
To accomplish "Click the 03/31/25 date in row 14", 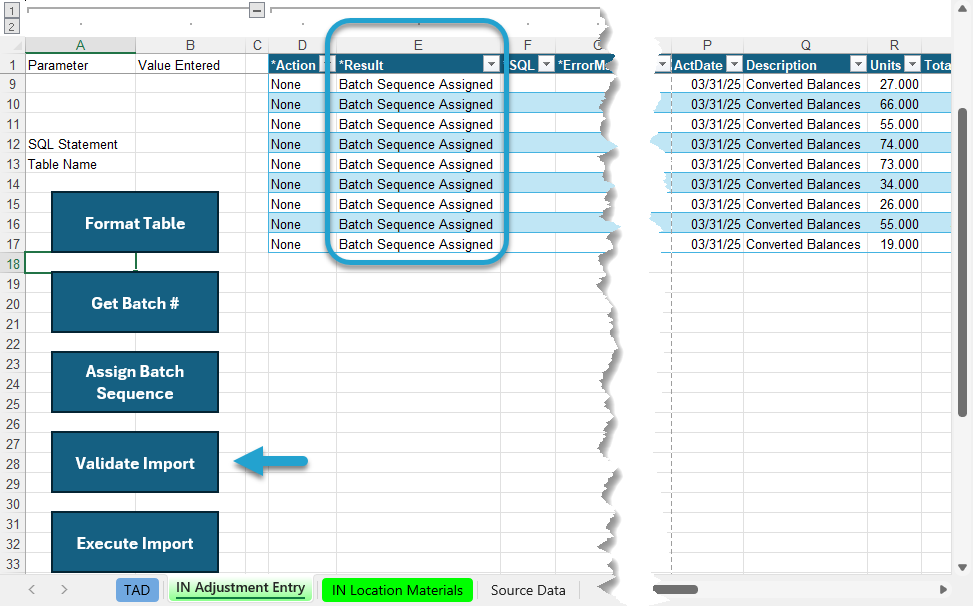I will pyautogui.click(x=707, y=184).
